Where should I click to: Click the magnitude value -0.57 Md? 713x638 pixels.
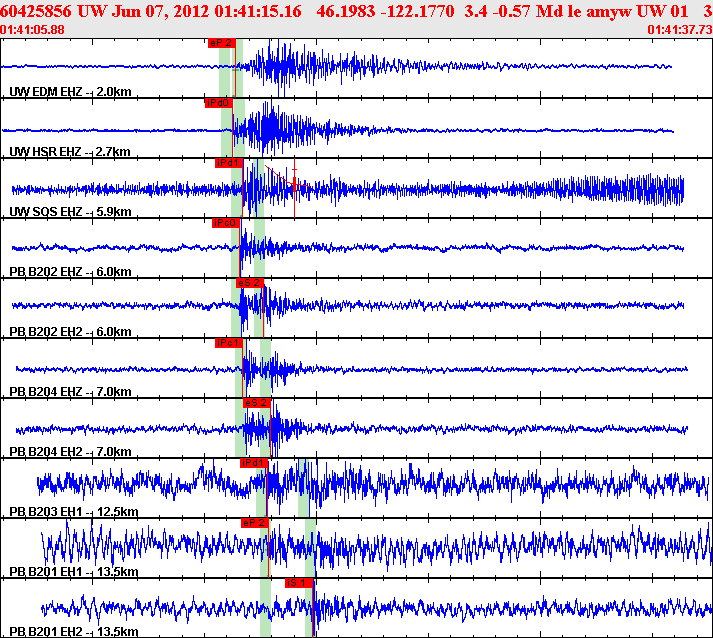pyautogui.click(x=525, y=11)
